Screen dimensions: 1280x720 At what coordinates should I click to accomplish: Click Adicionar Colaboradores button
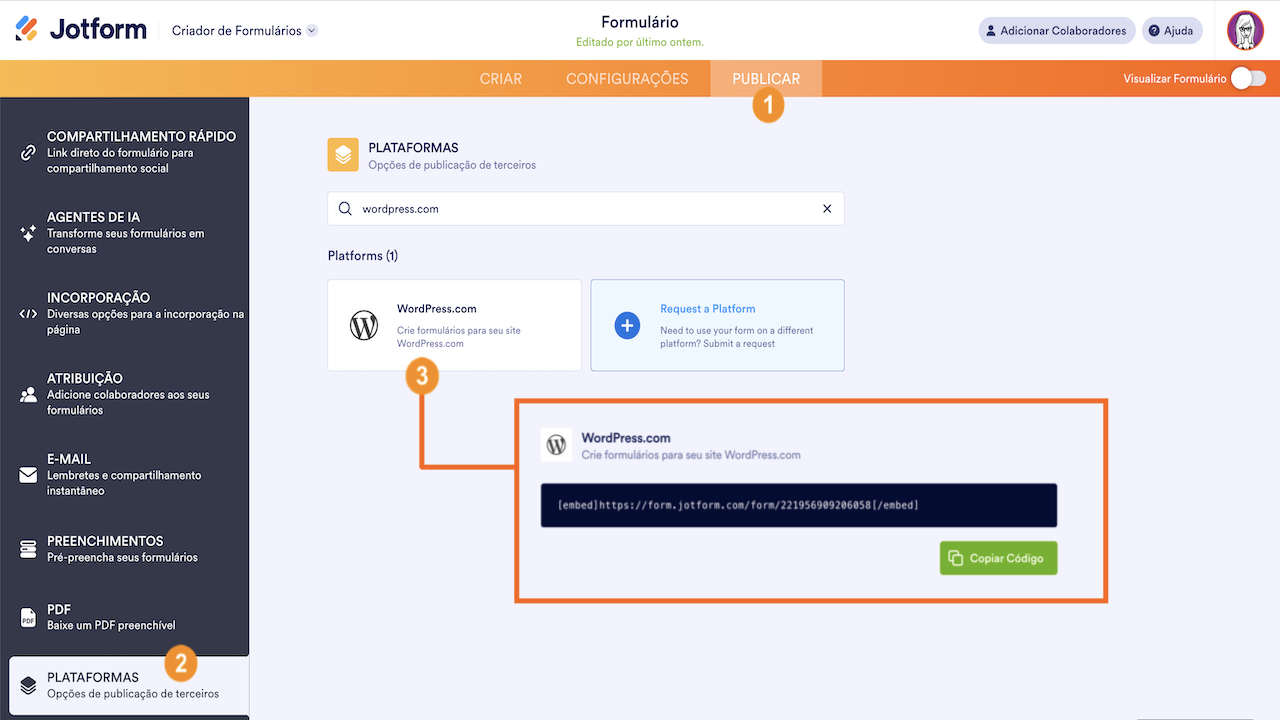tap(1056, 31)
